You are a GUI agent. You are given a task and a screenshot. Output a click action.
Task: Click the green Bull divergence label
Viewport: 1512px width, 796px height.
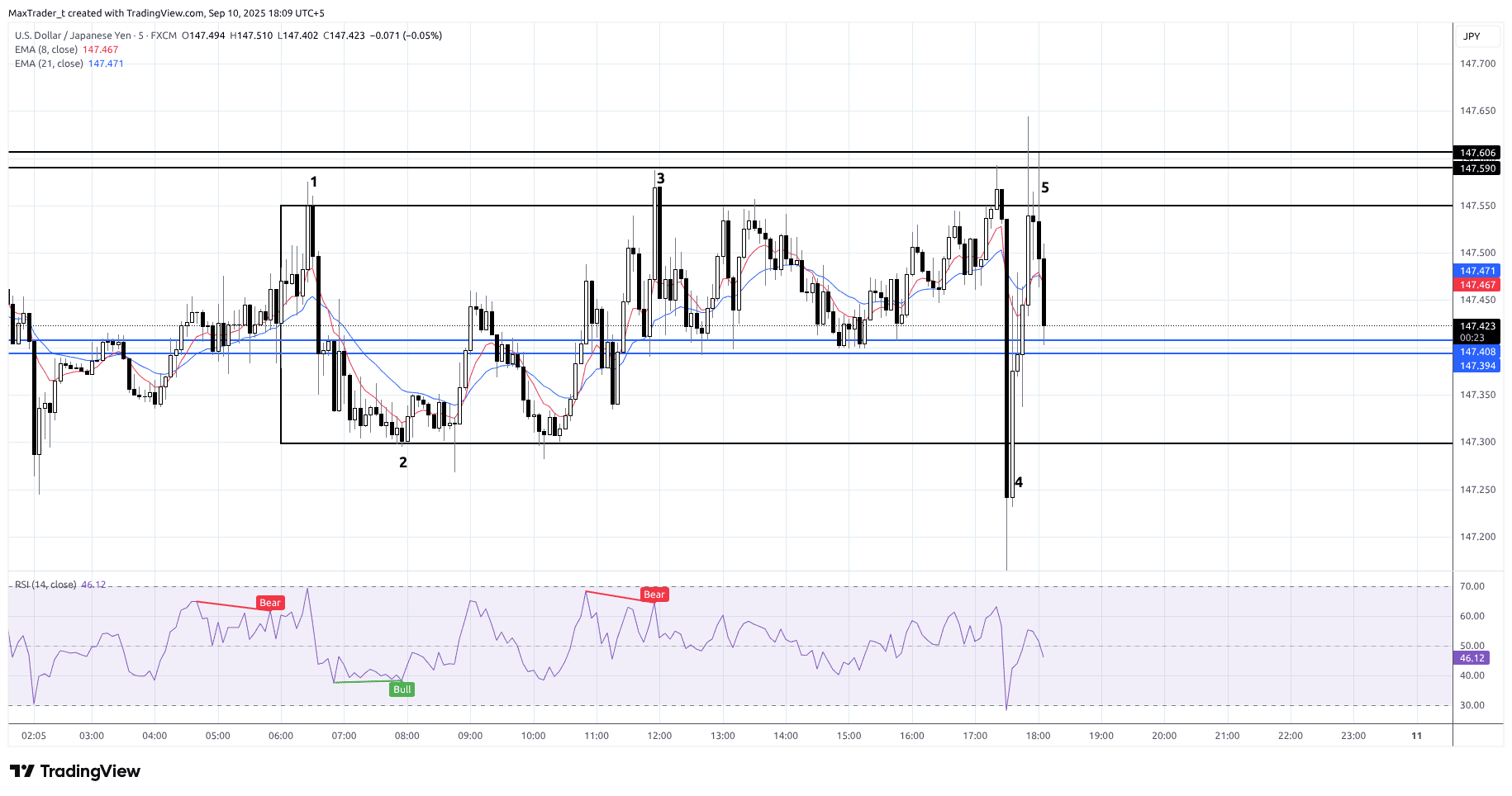(402, 689)
